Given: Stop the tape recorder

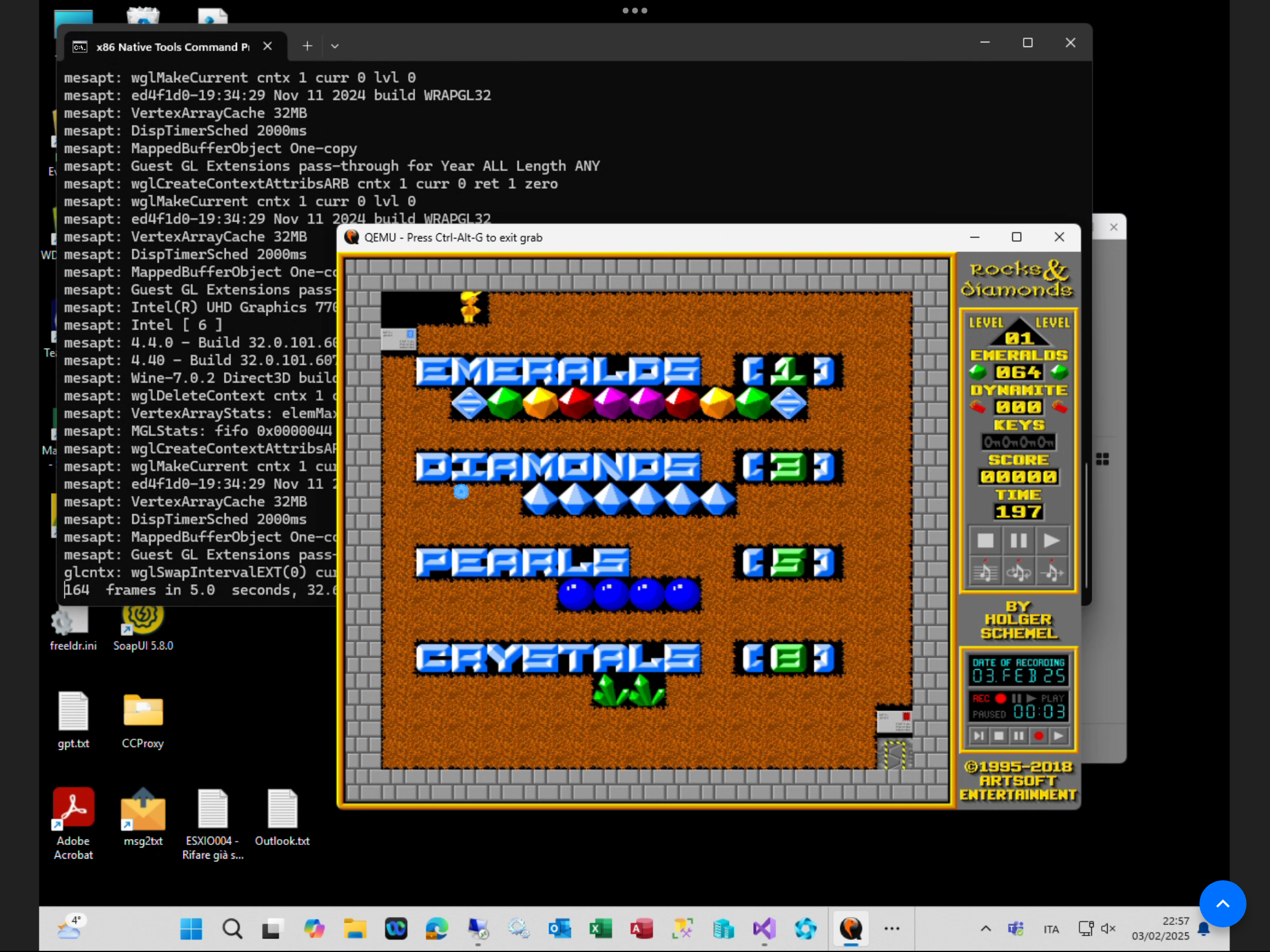Looking at the screenshot, I should coord(998,736).
